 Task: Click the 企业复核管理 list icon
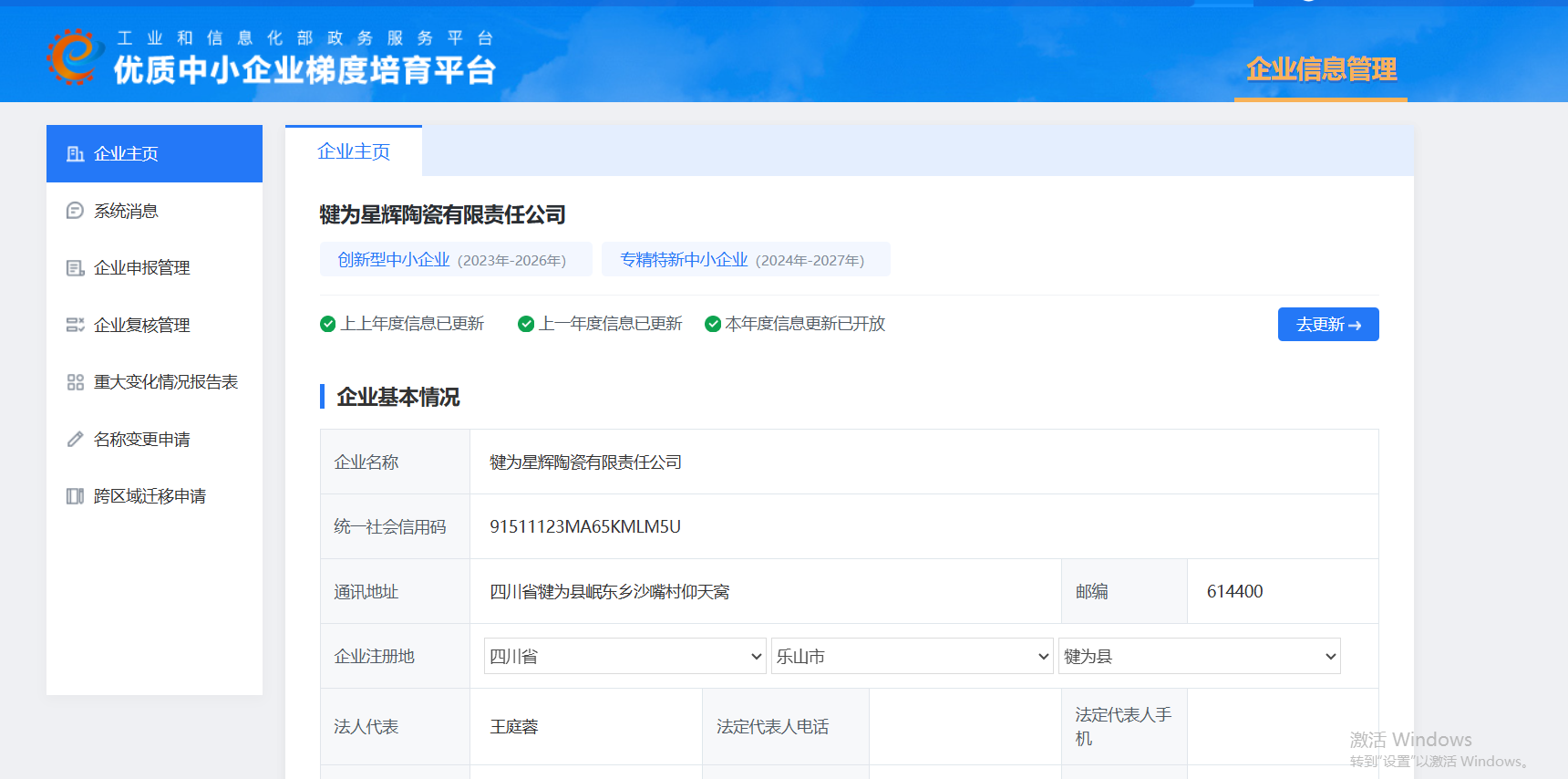point(76,325)
